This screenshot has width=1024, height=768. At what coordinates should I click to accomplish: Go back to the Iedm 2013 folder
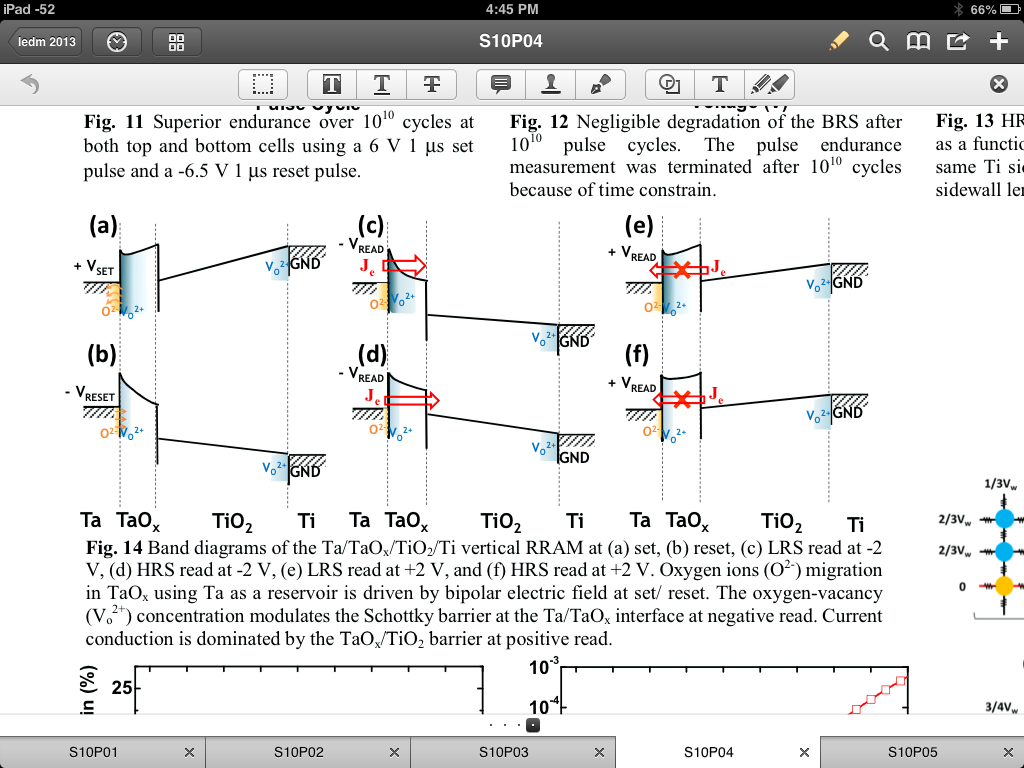[x=44, y=42]
